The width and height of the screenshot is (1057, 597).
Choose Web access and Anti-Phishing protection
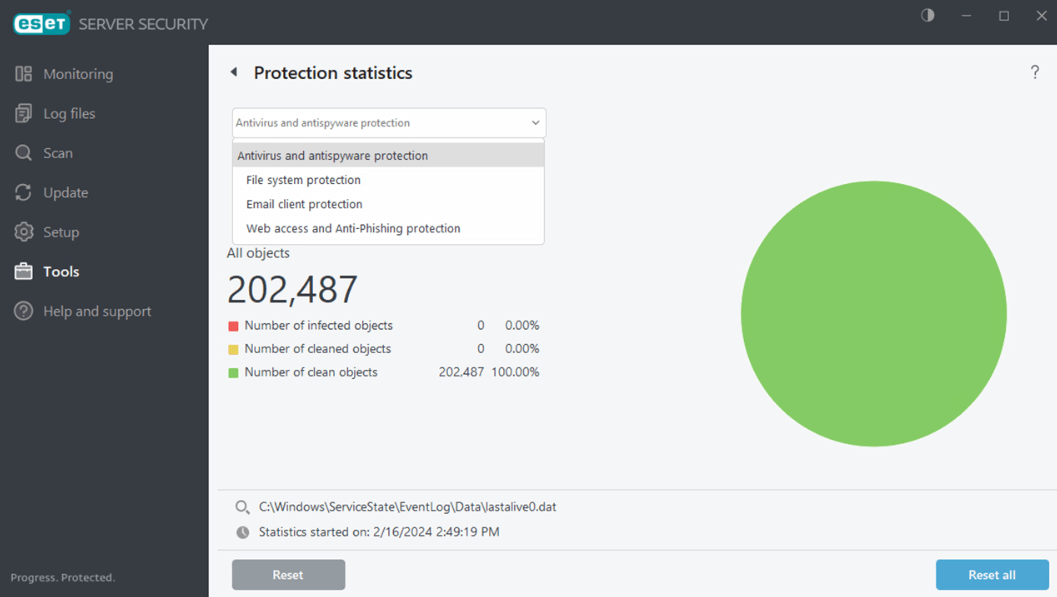[x=353, y=228]
